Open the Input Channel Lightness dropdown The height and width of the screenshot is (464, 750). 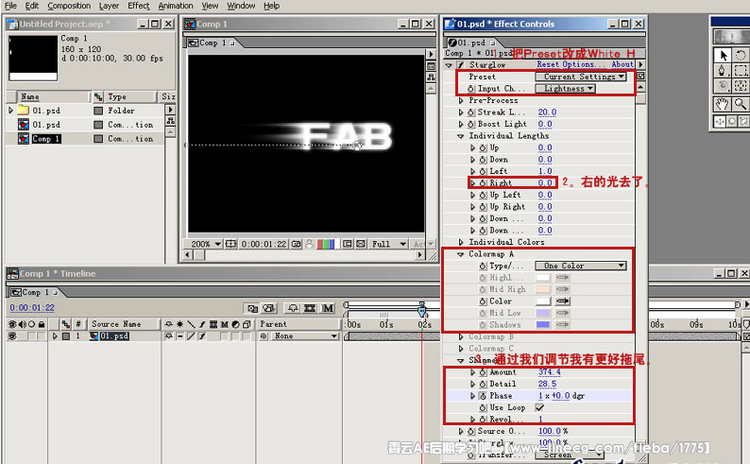tap(565, 88)
